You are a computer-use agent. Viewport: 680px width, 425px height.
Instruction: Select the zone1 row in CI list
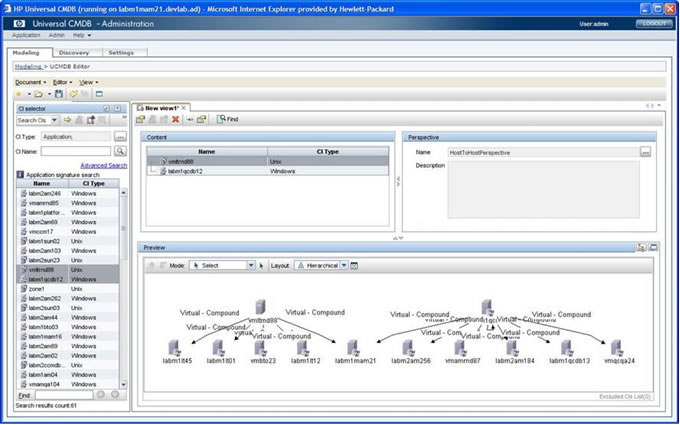[68, 288]
